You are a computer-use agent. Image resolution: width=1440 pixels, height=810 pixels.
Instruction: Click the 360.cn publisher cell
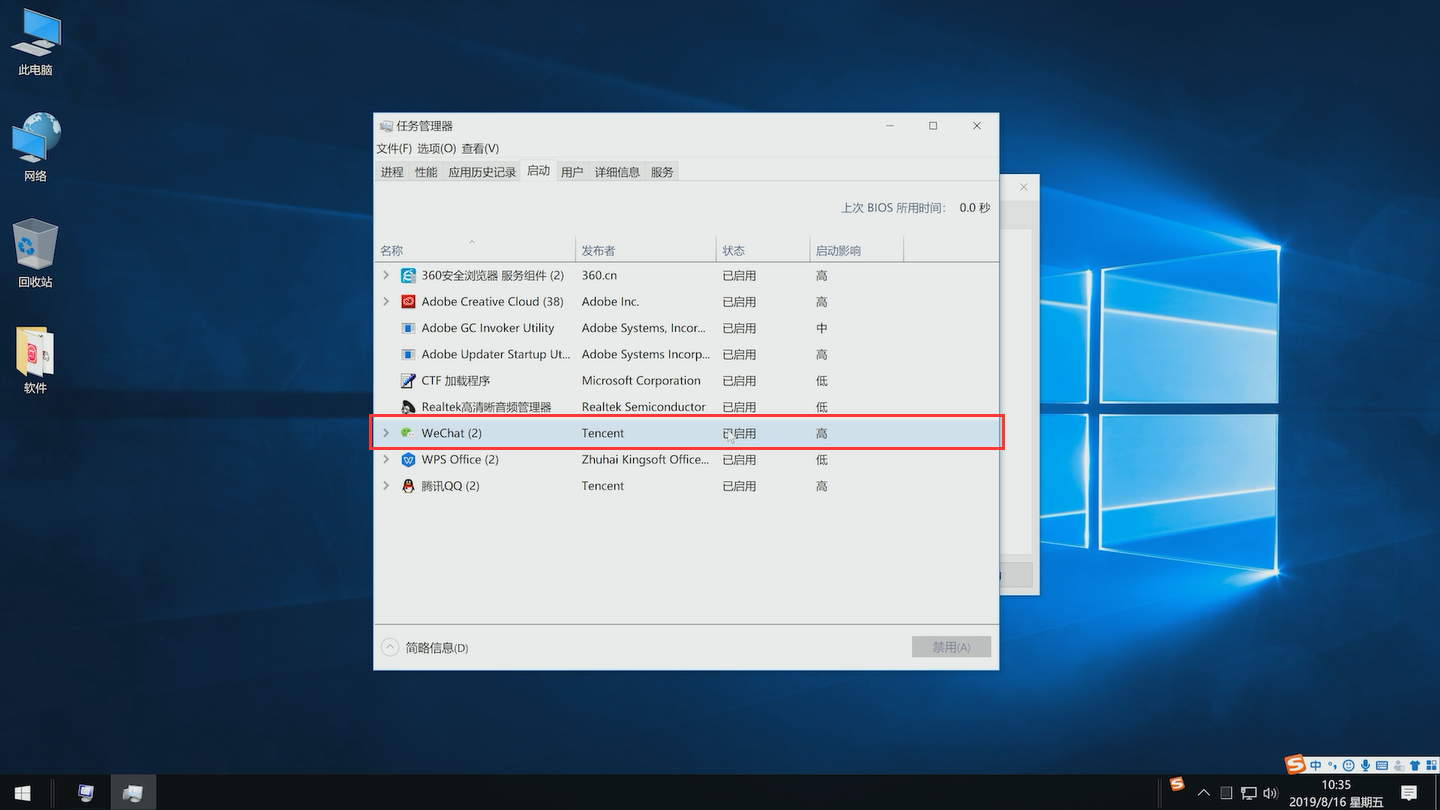(599, 275)
